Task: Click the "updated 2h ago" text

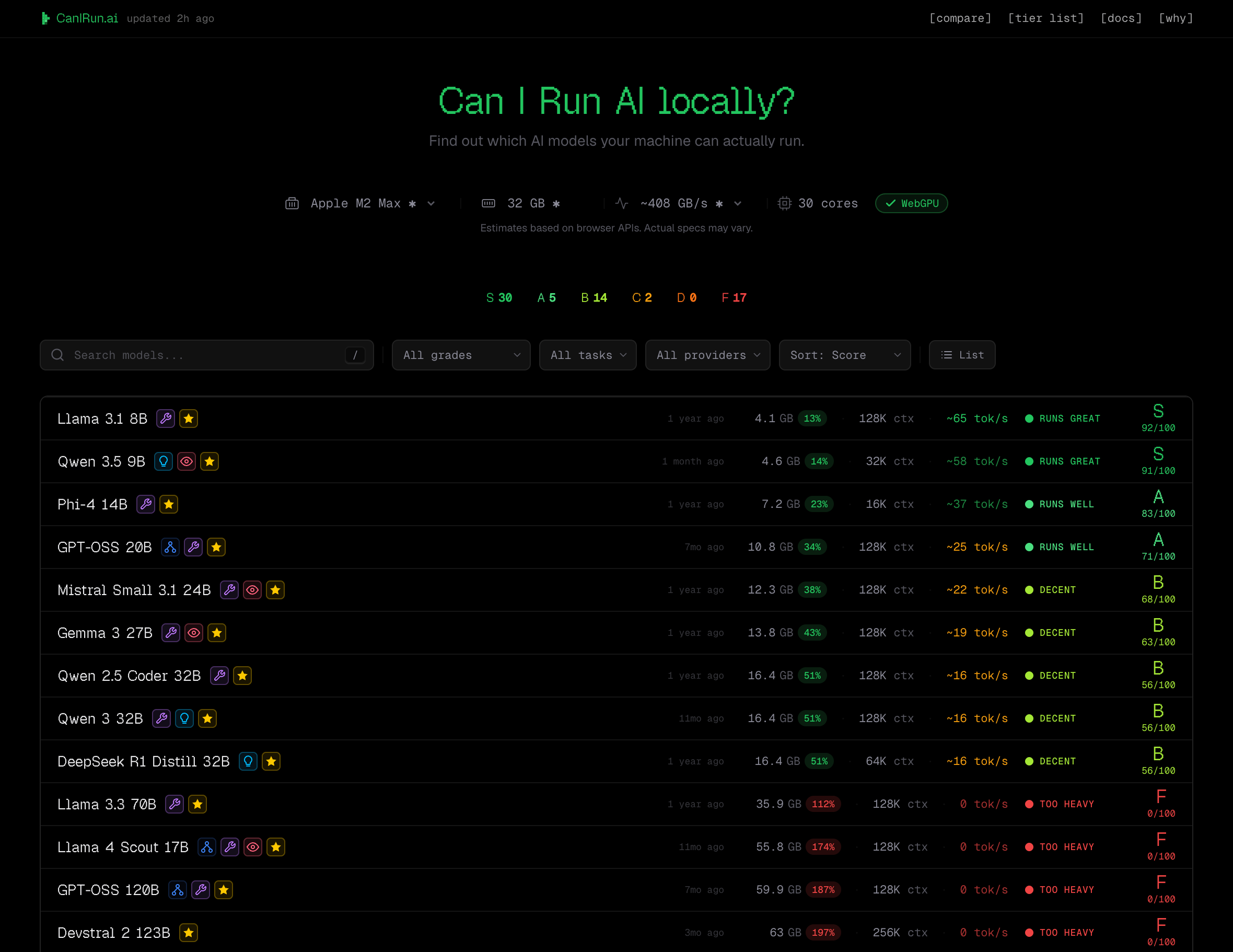Action: coord(170,19)
